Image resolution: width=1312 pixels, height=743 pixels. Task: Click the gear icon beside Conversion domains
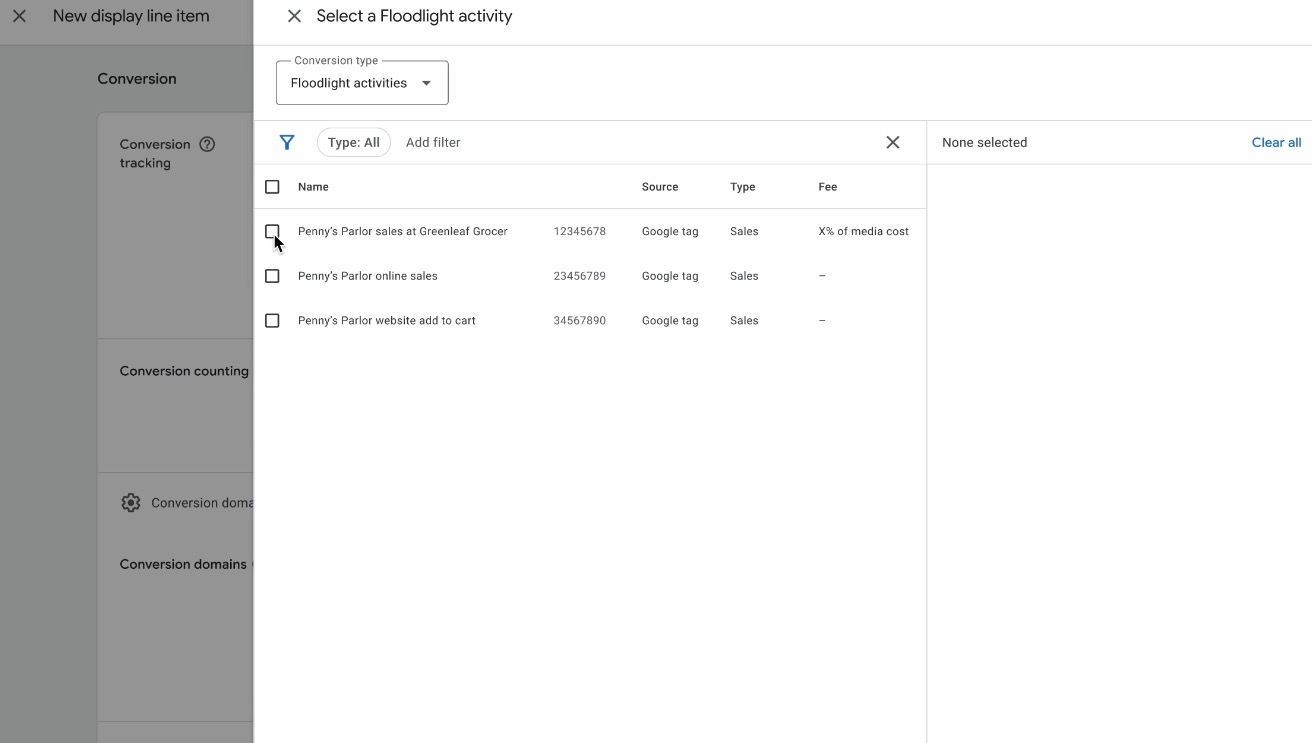click(131, 502)
